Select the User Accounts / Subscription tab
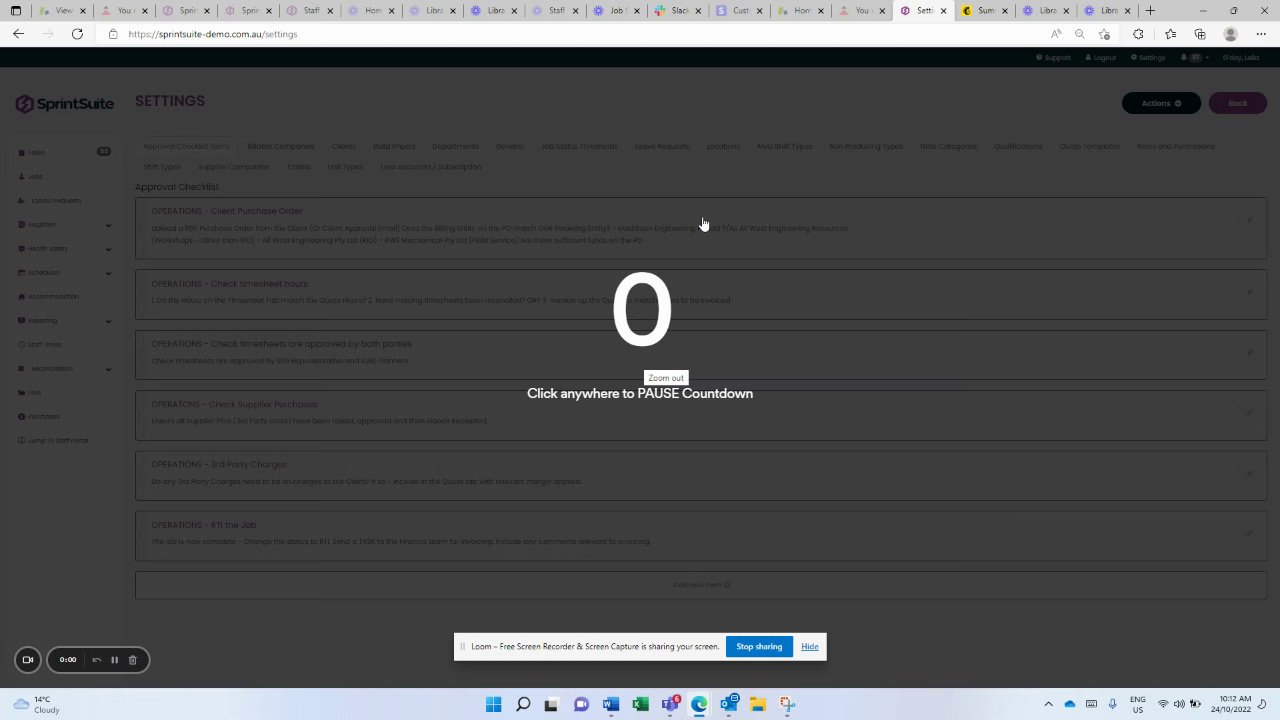Viewport: 1280px width, 720px height. click(431, 167)
